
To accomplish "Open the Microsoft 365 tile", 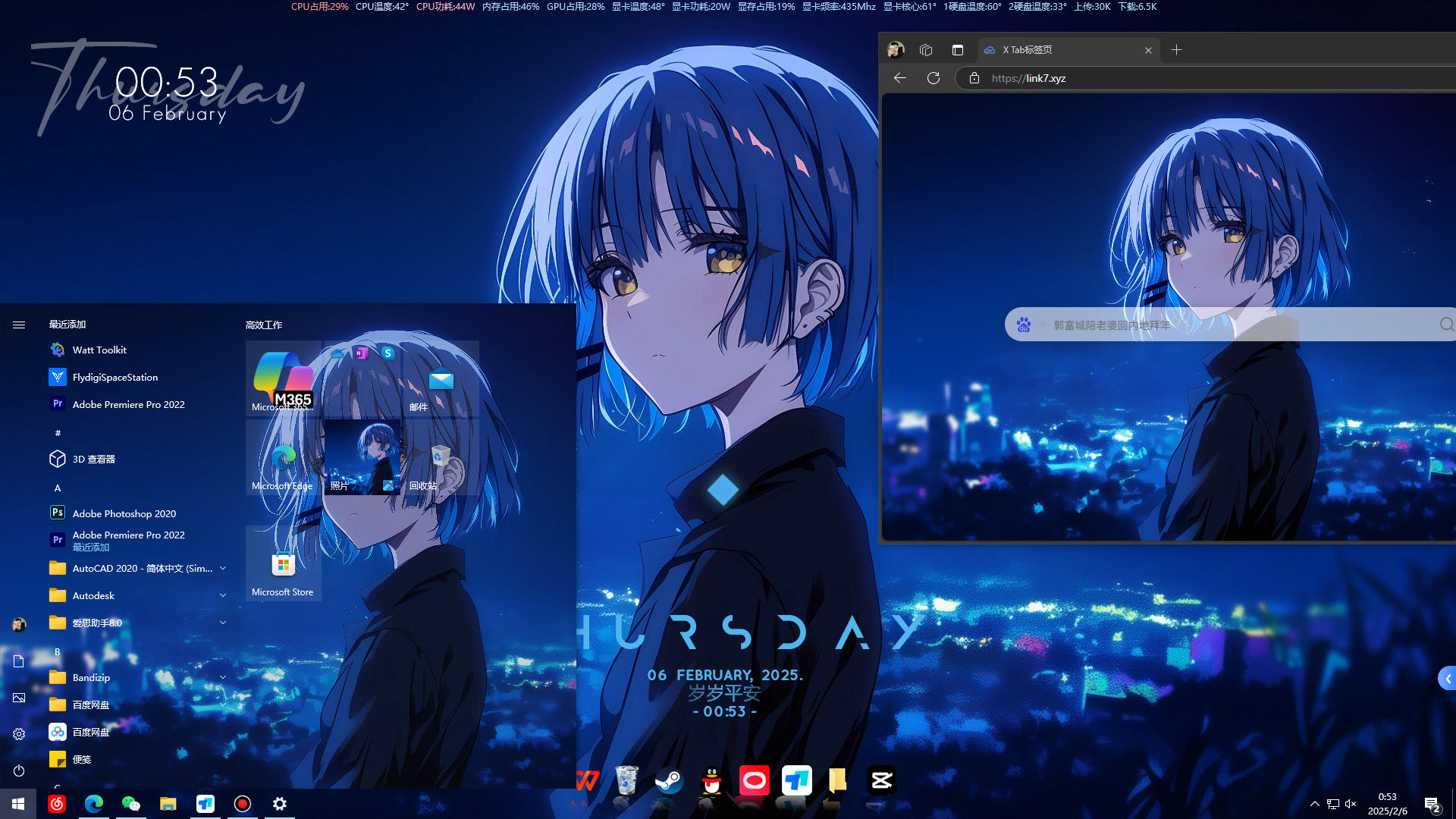I will point(284,378).
